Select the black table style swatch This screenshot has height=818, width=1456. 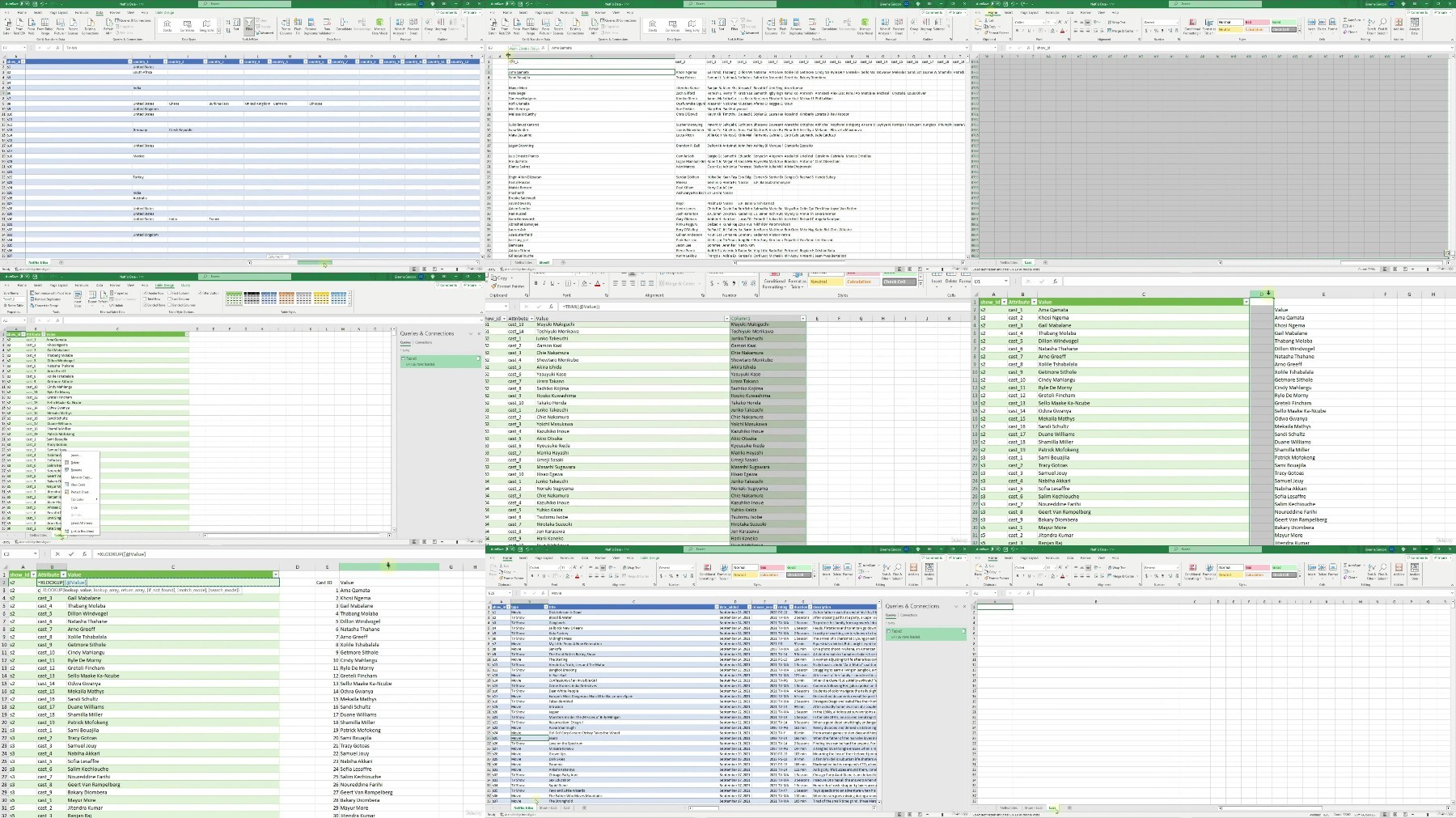point(252,299)
